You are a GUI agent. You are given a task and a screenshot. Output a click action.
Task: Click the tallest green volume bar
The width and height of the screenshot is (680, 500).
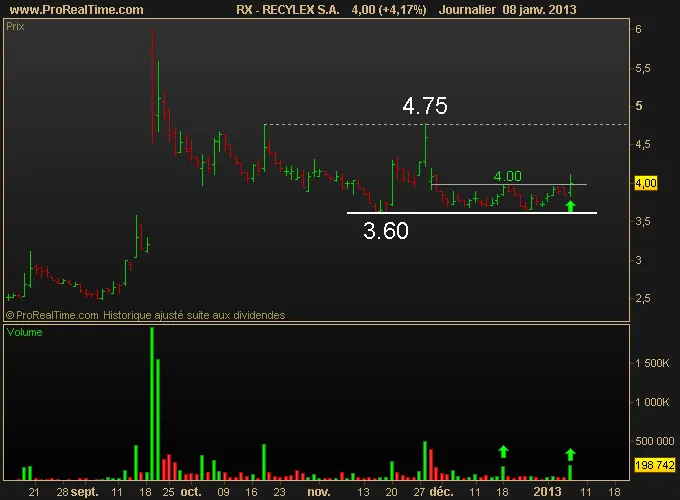152,403
